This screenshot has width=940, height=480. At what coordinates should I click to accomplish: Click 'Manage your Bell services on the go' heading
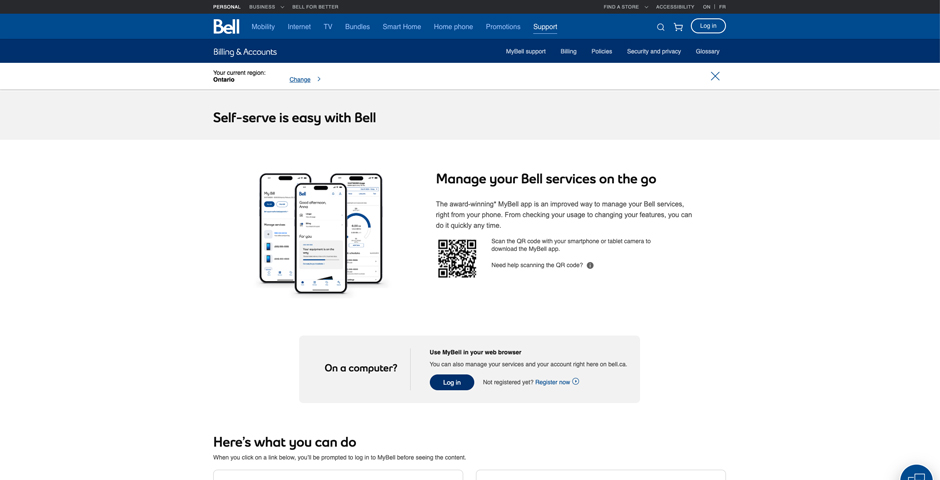coord(546,179)
